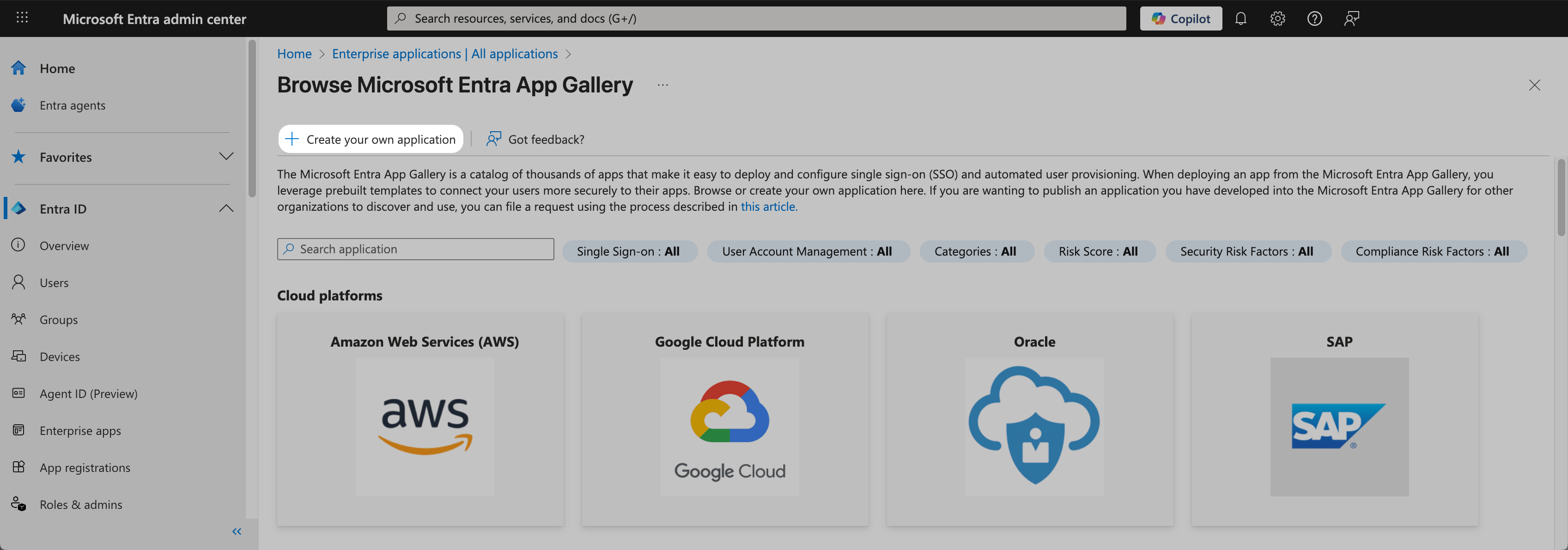The image size is (1568, 550).
Task: Click the Overview info icon
Action: click(19, 245)
